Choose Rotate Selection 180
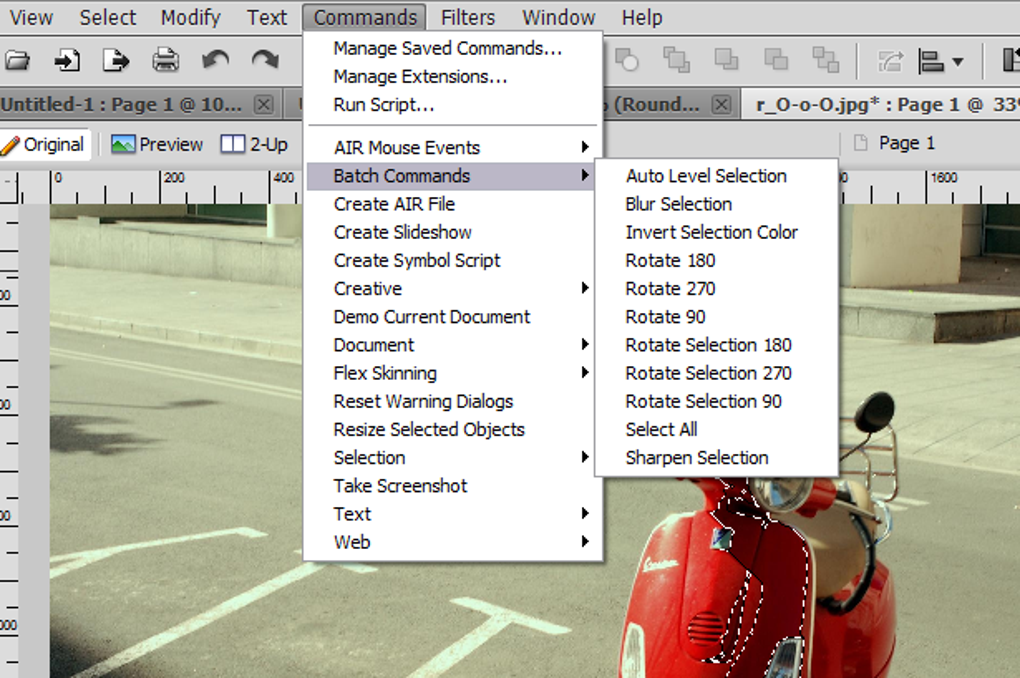 click(716, 345)
